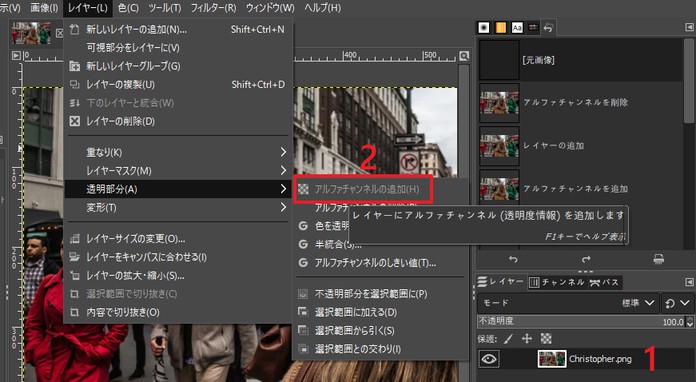The width and height of the screenshot is (696, 382).
Task: Select レイヤーの追加 in undo history
Action: point(580,146)
